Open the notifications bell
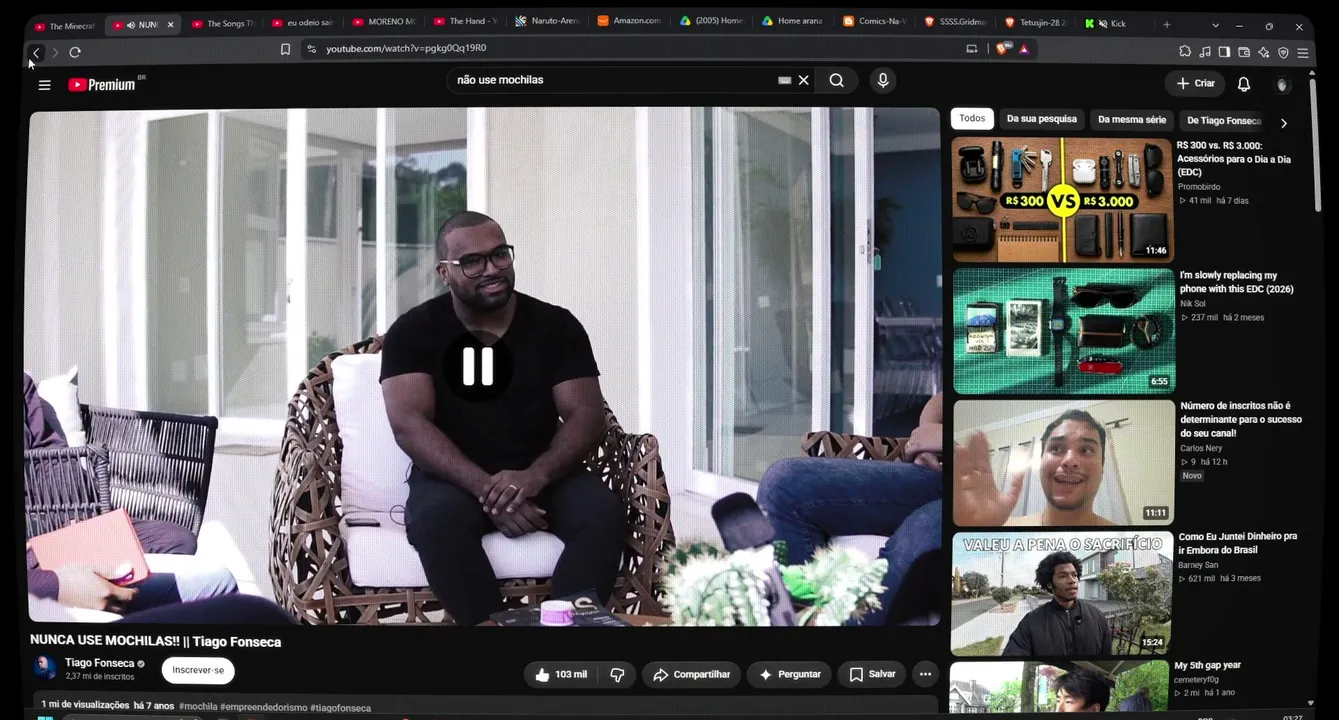Viewport: 1339px width, 720px height. tap(1244, 84)
